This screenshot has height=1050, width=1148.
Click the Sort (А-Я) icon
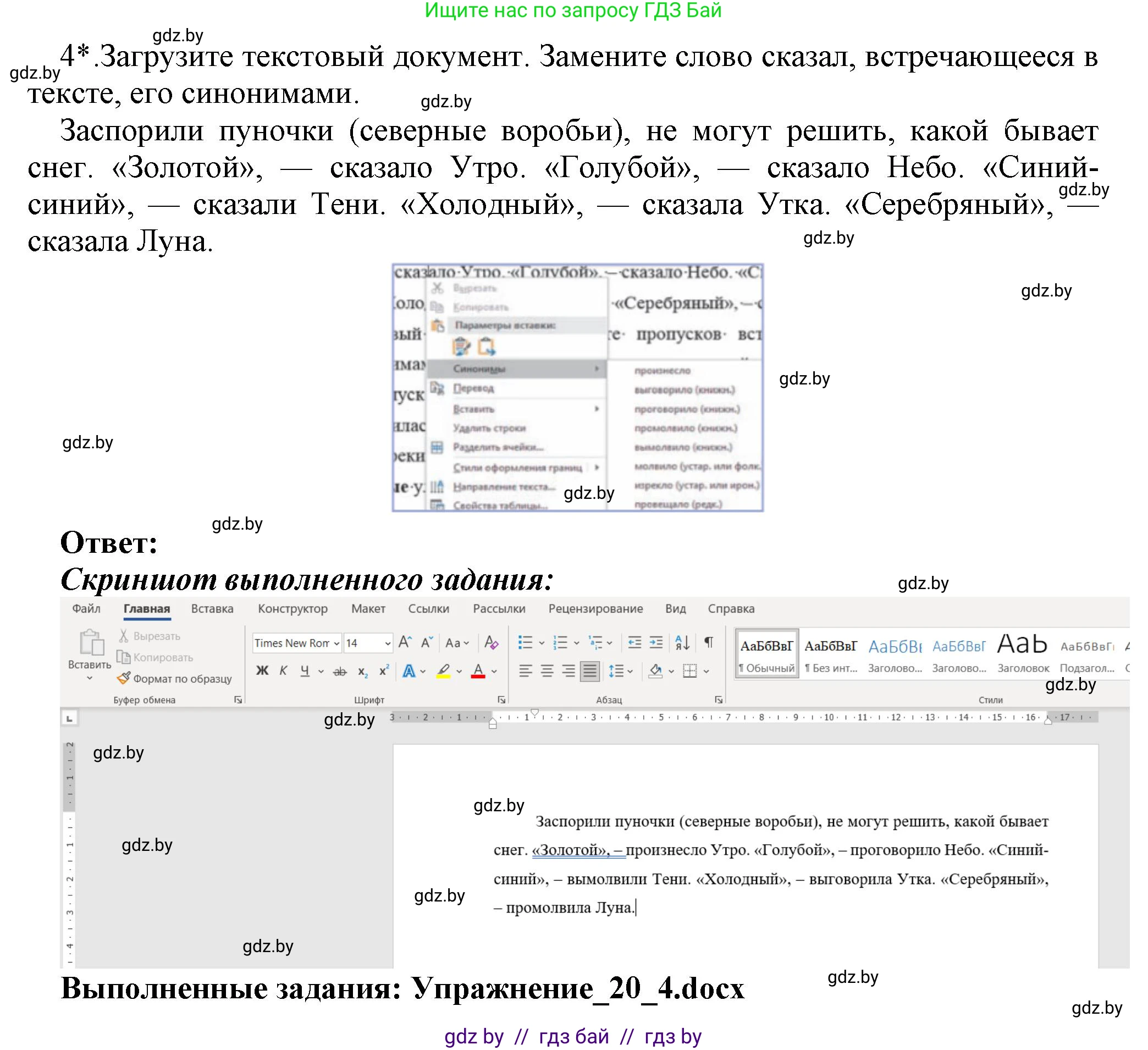(x=682, y=642)
